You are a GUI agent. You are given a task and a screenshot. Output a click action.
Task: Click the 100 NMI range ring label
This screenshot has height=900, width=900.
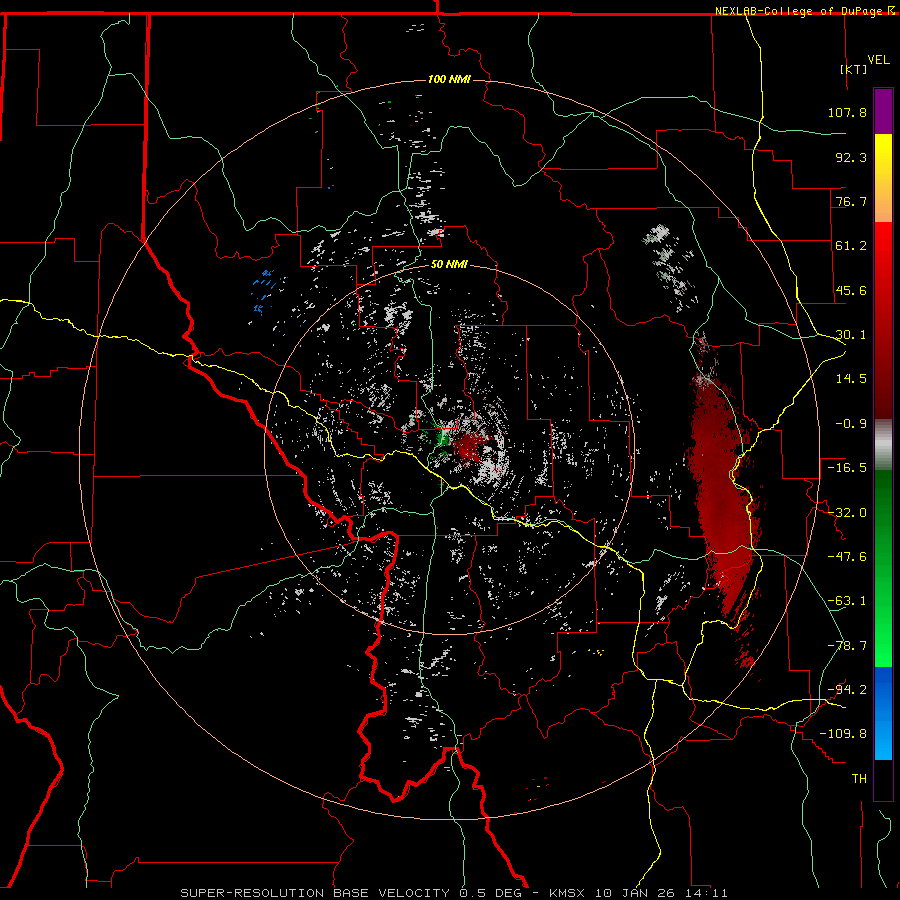(449, 79)
